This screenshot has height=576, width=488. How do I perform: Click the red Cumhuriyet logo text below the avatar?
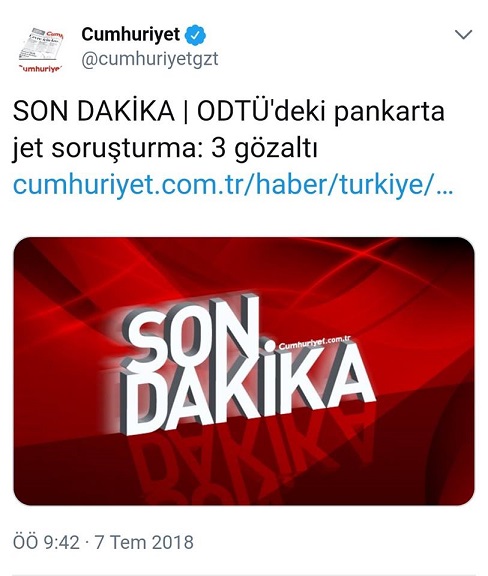[41, 69]
